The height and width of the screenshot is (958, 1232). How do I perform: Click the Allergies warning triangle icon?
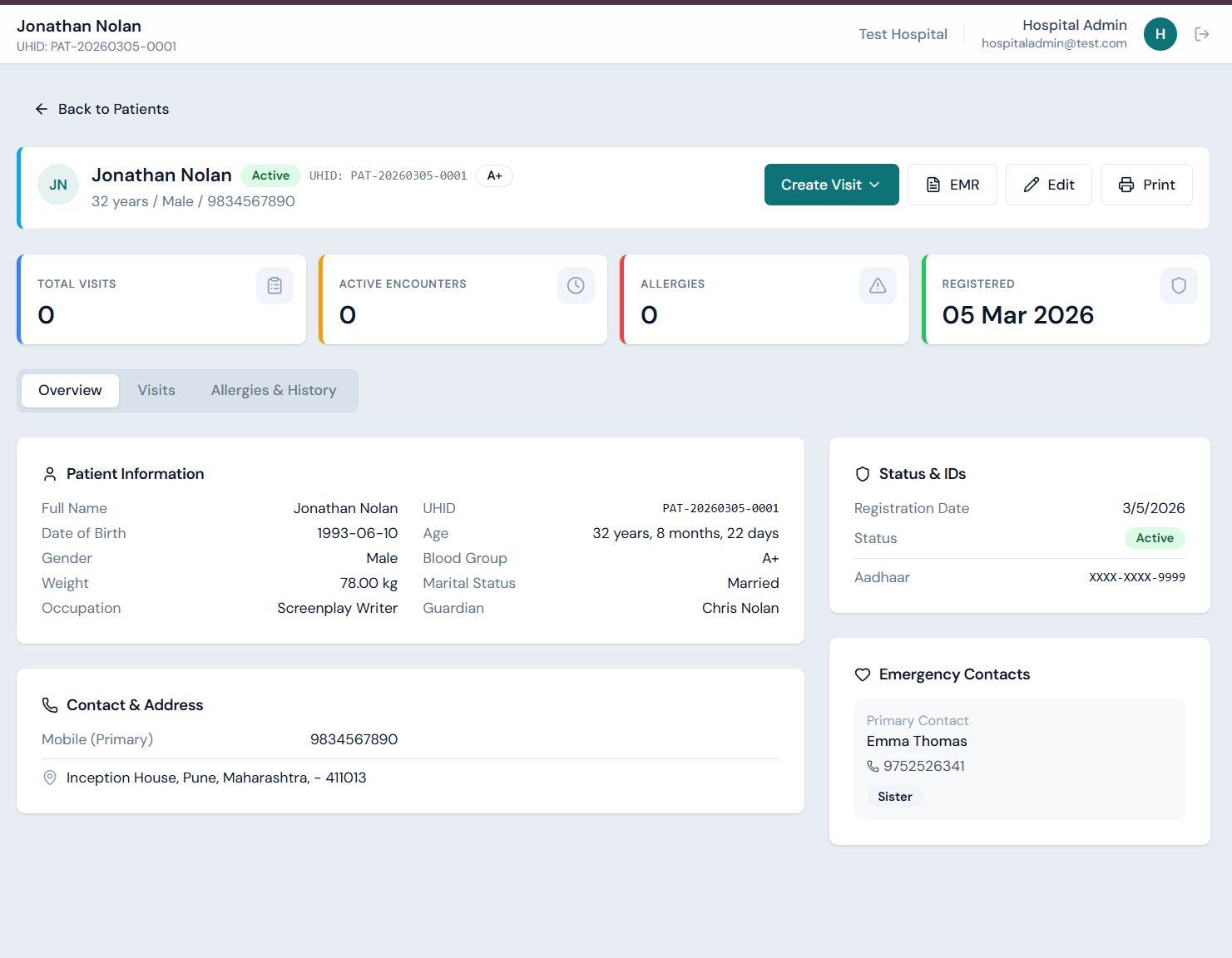tap(878, 285)
